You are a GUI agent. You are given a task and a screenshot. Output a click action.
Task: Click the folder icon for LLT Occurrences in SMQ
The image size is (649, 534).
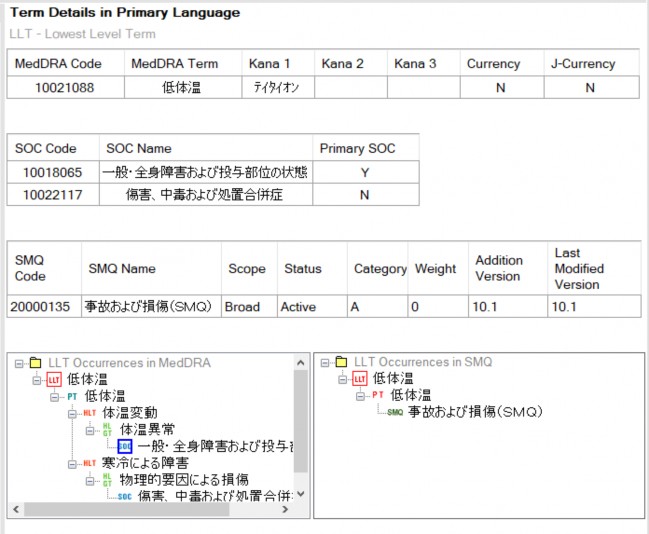coord(340,362)
